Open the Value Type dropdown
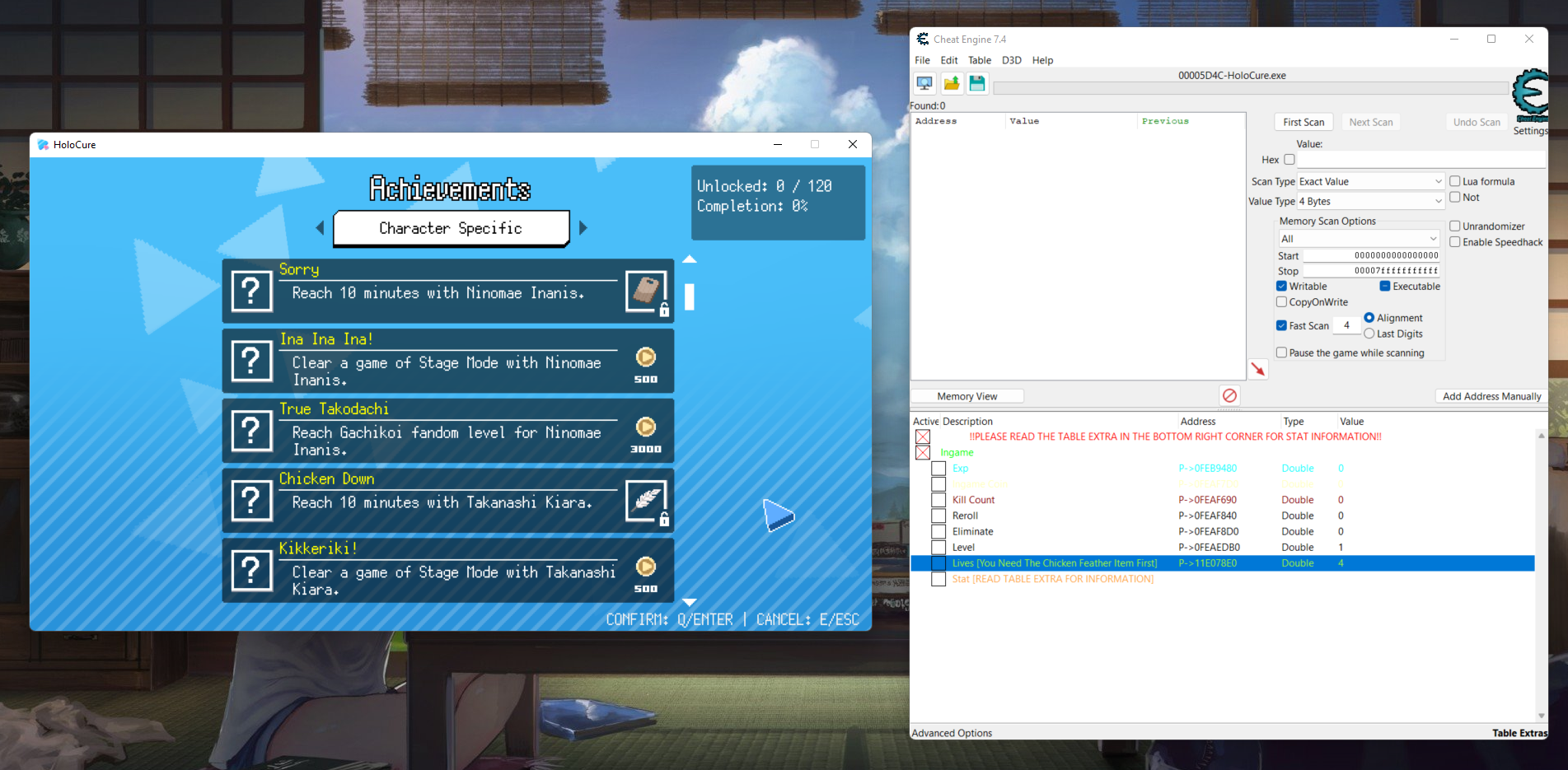Image resolution: width=1568 pixels, height=770 pixels. click(1371, 201)
